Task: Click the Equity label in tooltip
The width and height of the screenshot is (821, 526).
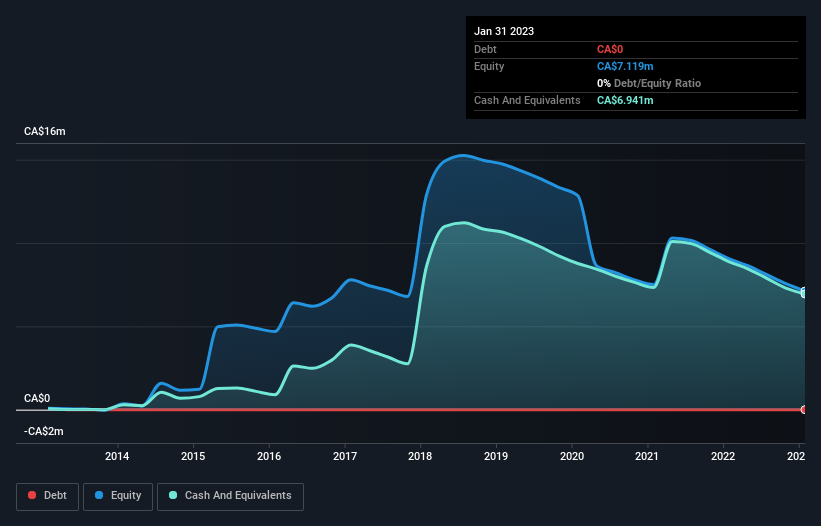Action: coord(489,66)
